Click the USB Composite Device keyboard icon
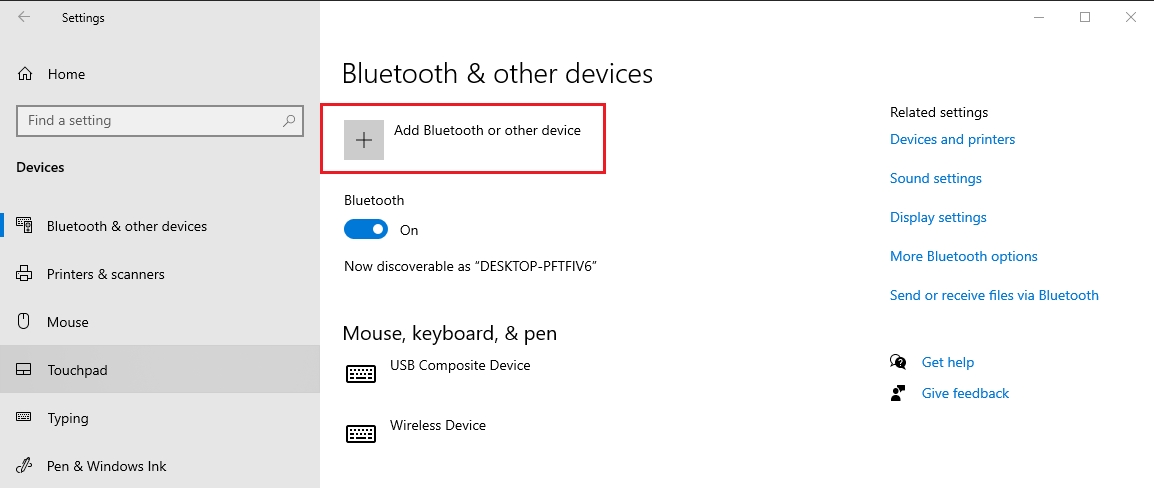The width and height of the screenshot is (1154, 488). [x=361, y=373]
